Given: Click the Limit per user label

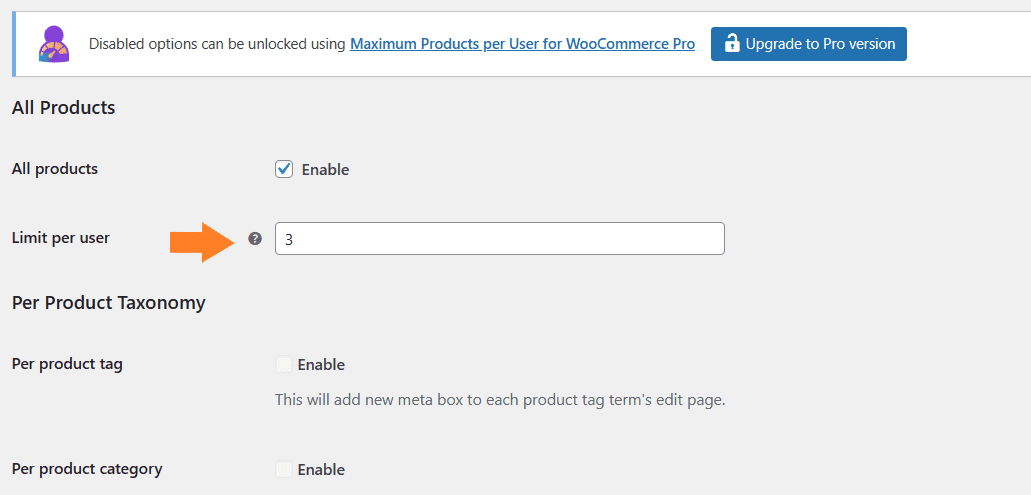Looking at the screenshot, I should tap(60, 238).
